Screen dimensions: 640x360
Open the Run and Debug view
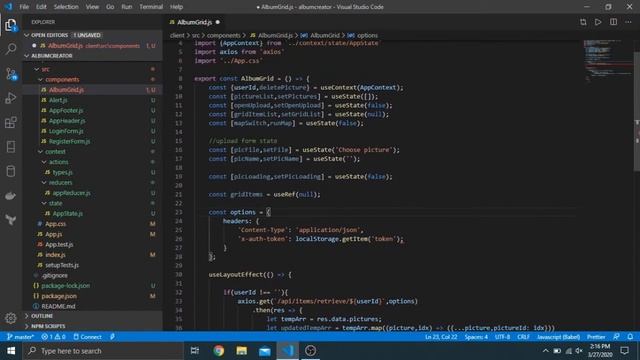point(11,98)
